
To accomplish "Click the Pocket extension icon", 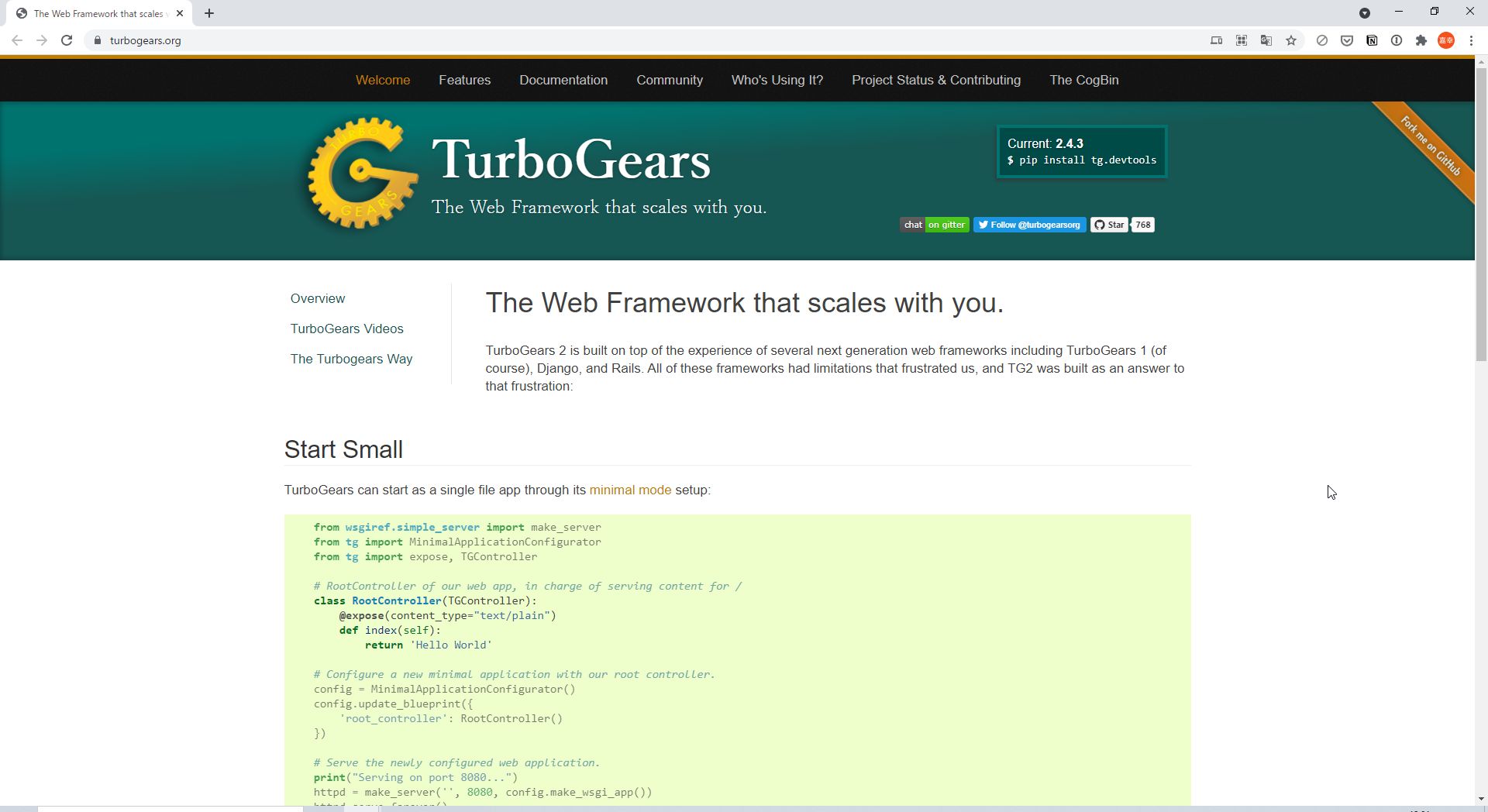I will click(1347, 40).
